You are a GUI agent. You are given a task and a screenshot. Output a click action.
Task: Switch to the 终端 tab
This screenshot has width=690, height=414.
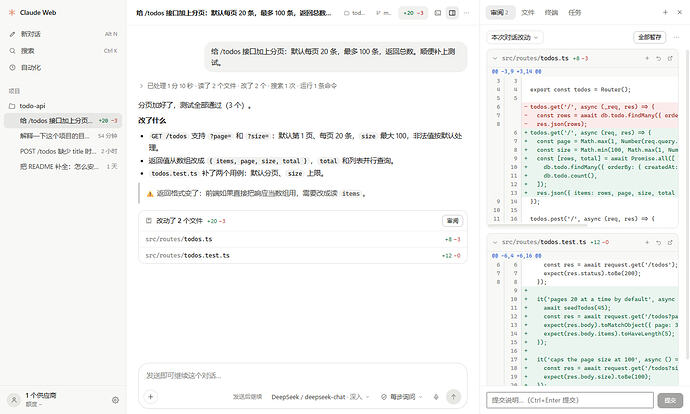[x=551, y=12]
